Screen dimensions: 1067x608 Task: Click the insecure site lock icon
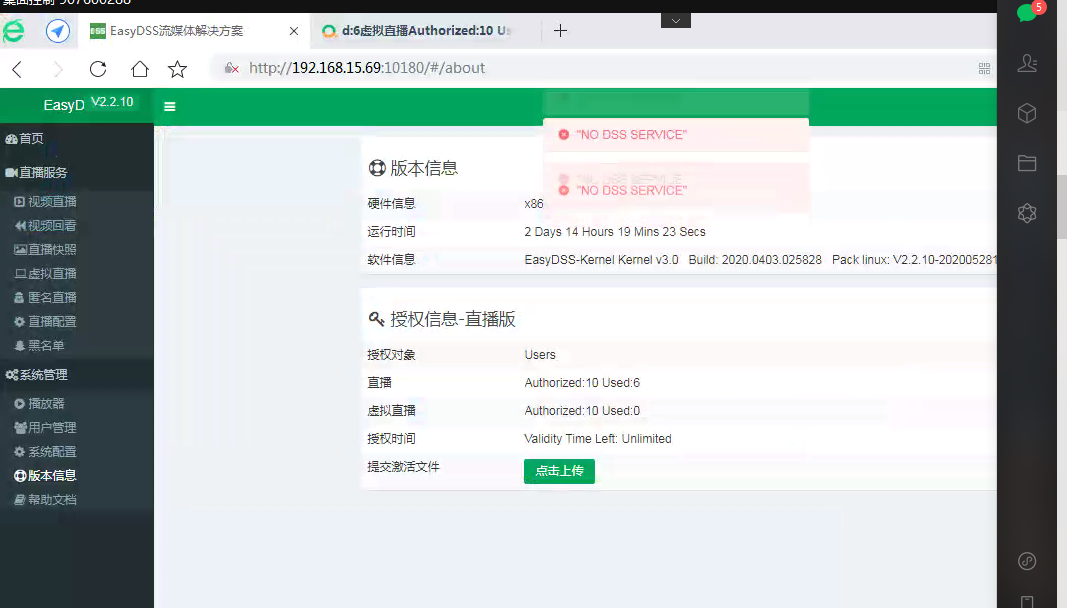(231, 68)
